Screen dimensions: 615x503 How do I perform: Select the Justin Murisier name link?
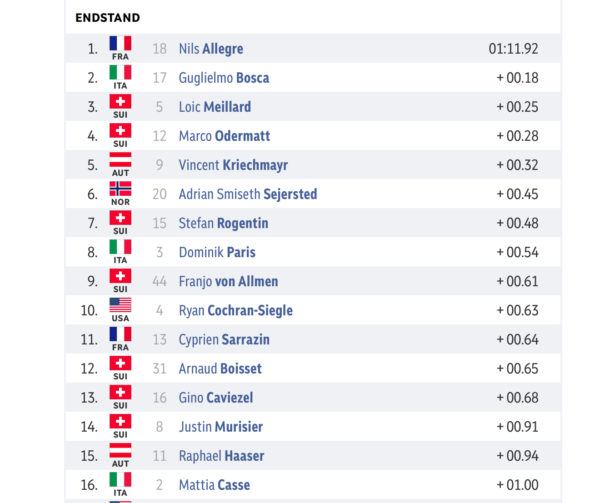(221, 427)
